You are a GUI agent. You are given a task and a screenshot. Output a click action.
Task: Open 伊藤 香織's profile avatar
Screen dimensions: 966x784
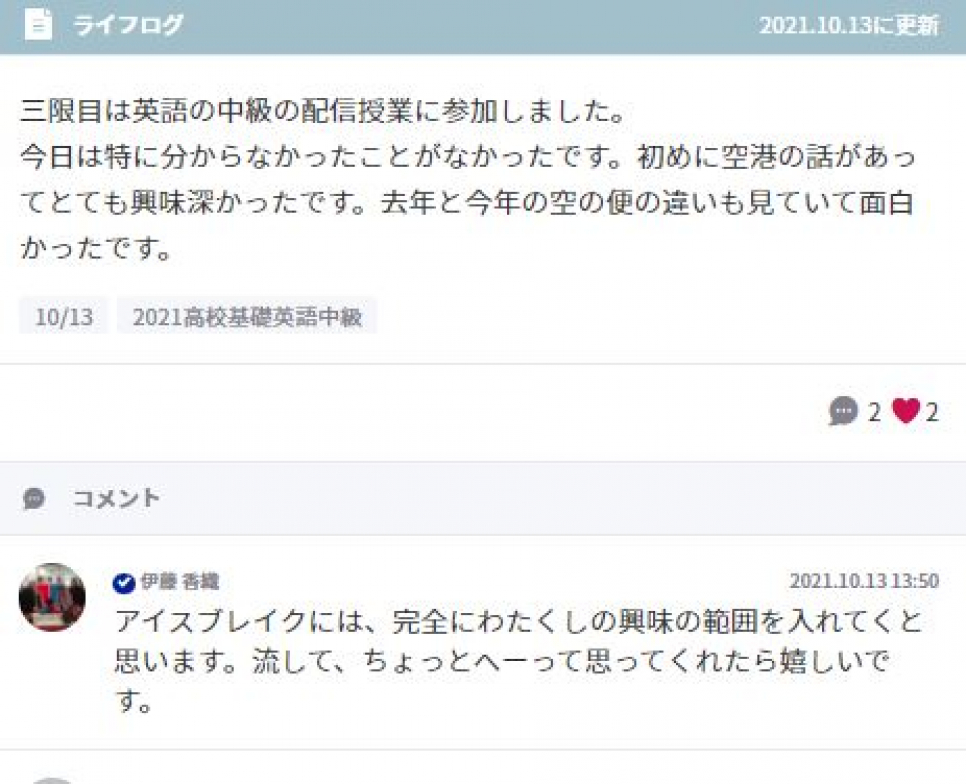[52, 597]
